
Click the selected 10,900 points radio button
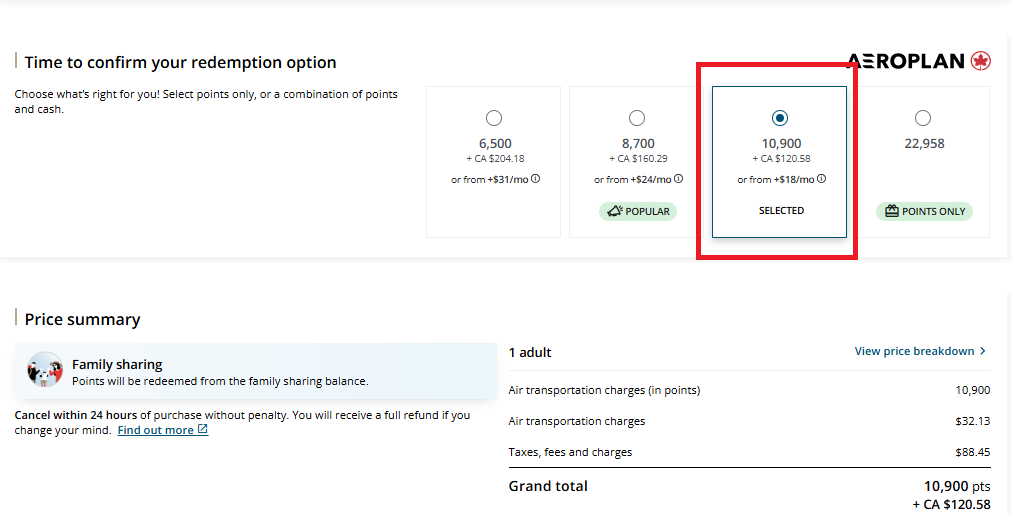click(x=780, y=118)
